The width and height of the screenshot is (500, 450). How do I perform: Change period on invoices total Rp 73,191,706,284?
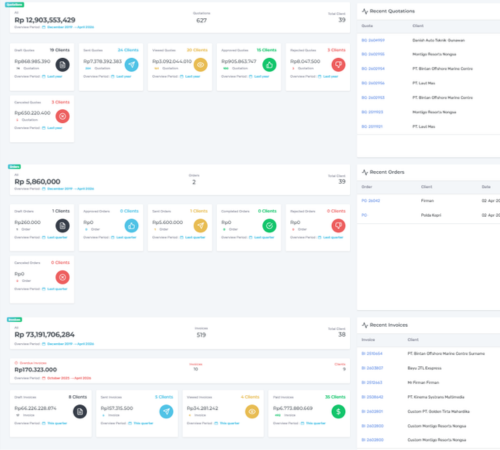tap(71, 344)
